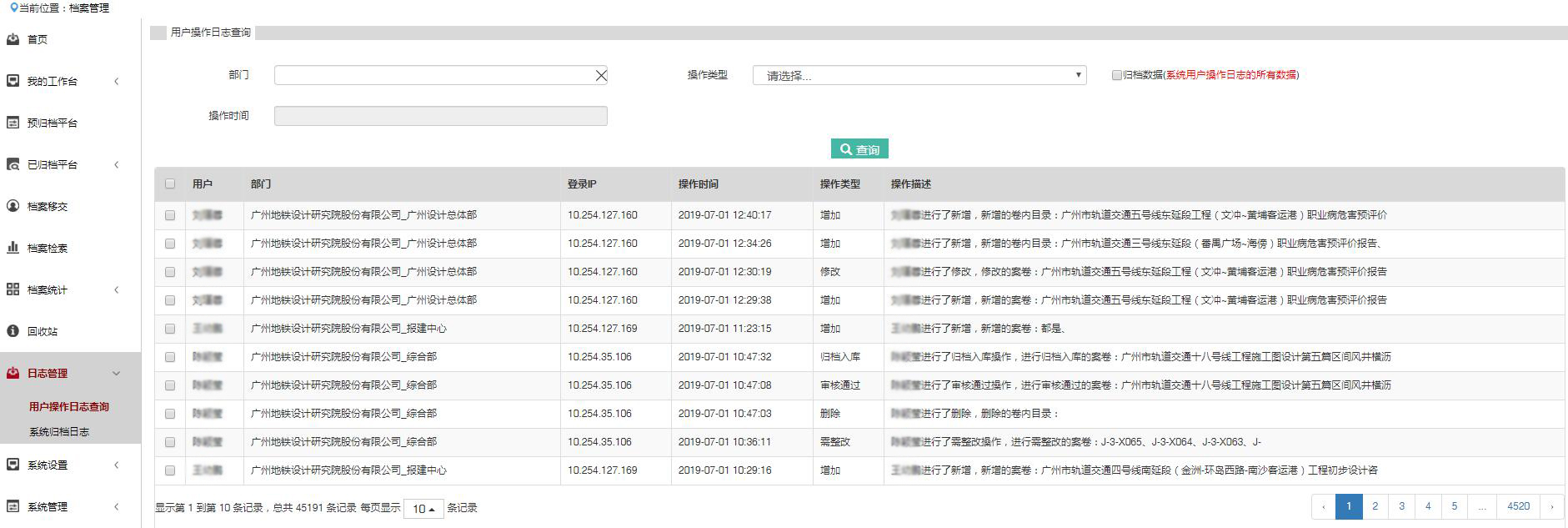
Task: Open the records-per-page dropdown showing 10
Action: click(423, 509)
